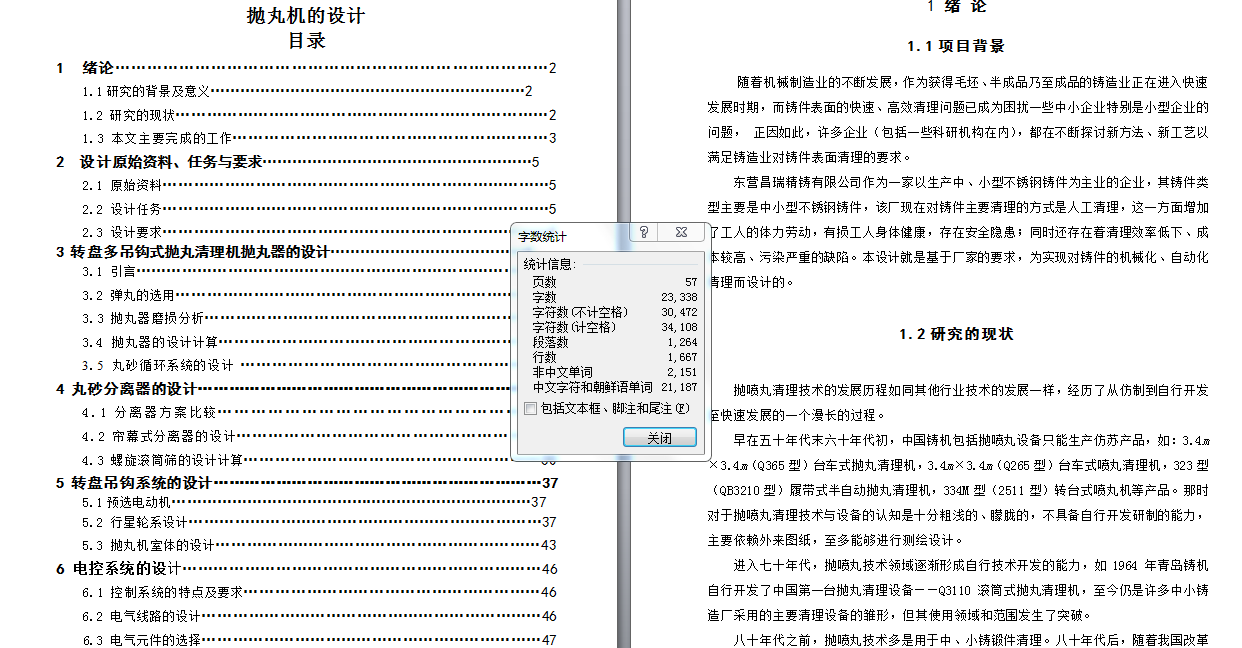The height and width of the screenshot is (648, 1242).
Task: Click paragraph starting 早在五十年代末六十年代初
Action: click(x=958, y=490)
